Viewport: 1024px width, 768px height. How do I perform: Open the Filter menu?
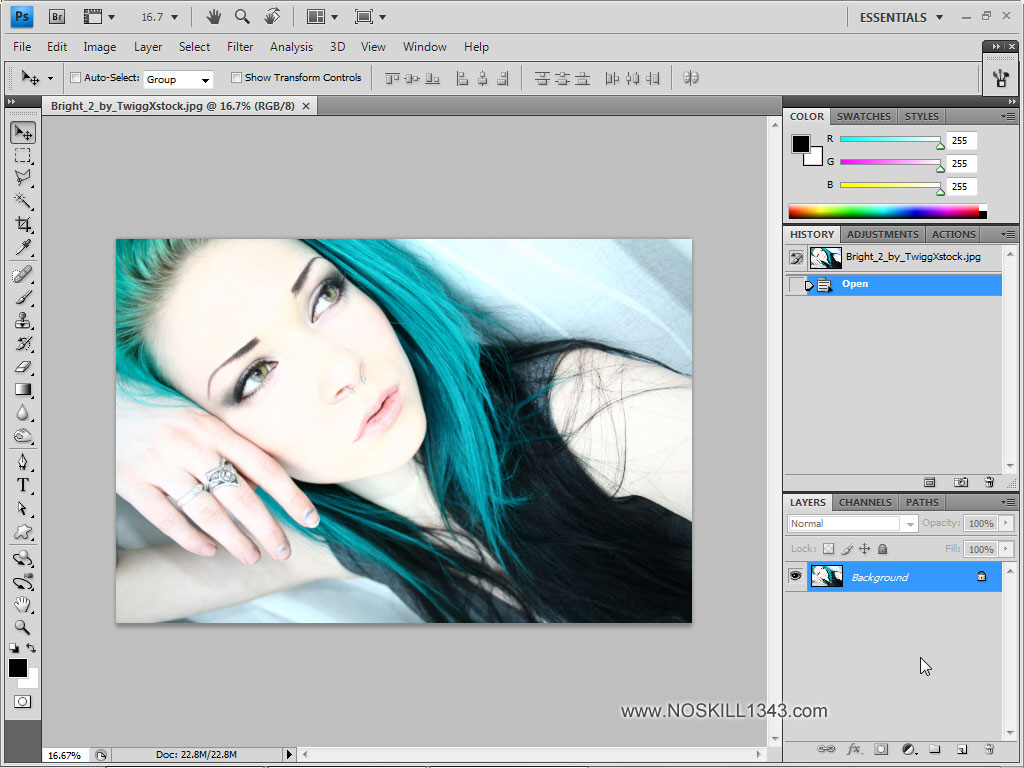(240, 47)
